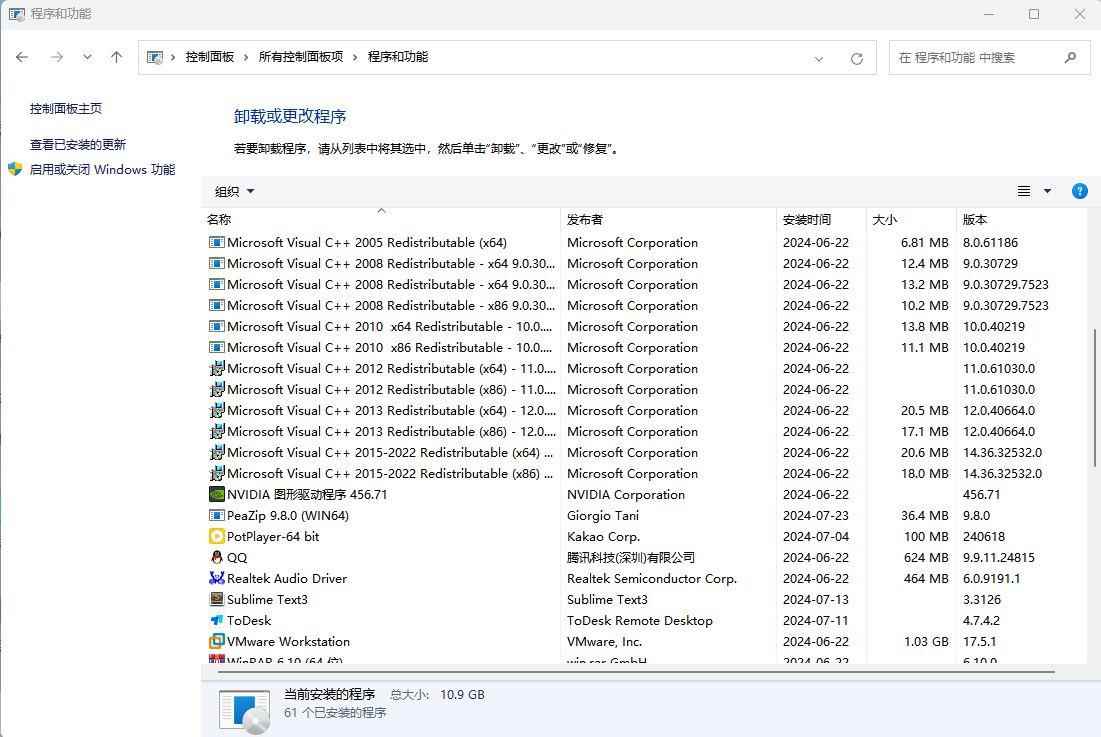Select the PotPlayer-64 bit icon
1101x737 pixels.
point(217,536)
